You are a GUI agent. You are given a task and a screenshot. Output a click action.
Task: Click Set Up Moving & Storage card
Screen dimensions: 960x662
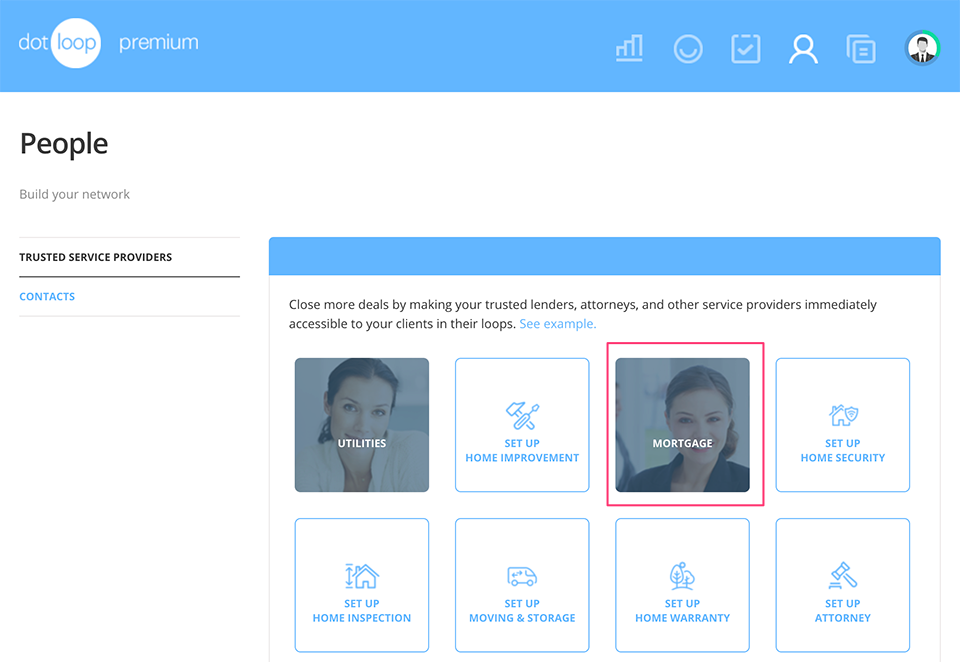pos(522,585)
